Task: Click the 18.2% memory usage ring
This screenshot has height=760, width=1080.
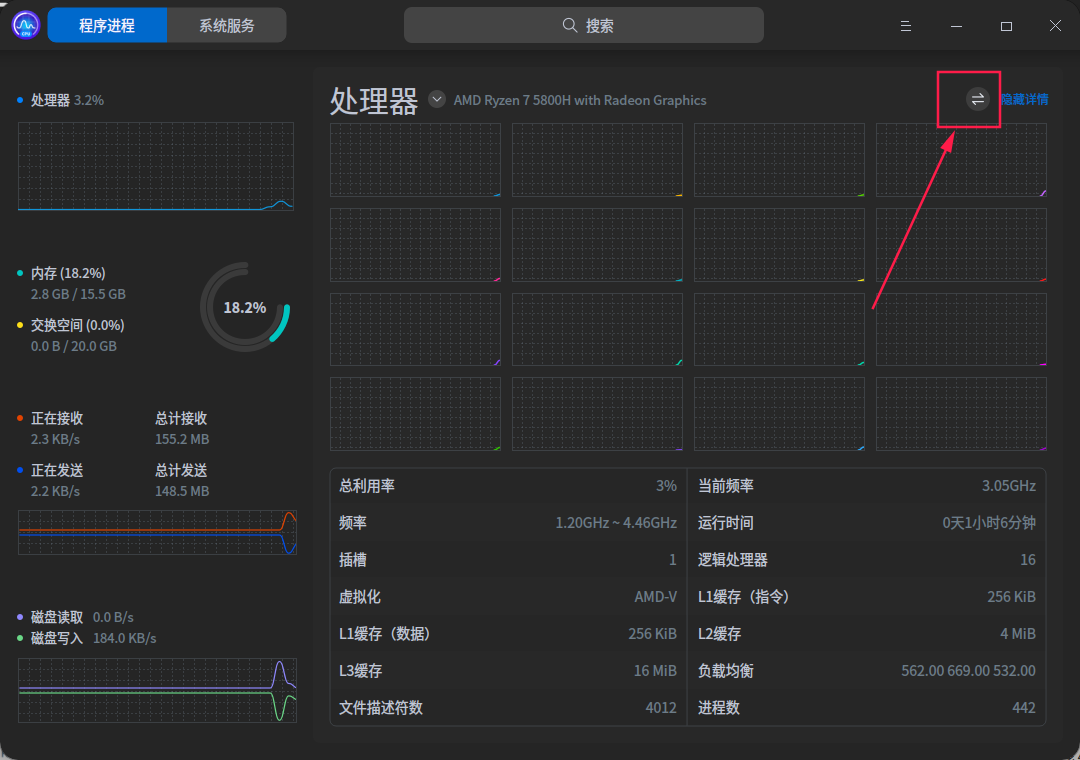Action: 244,307
